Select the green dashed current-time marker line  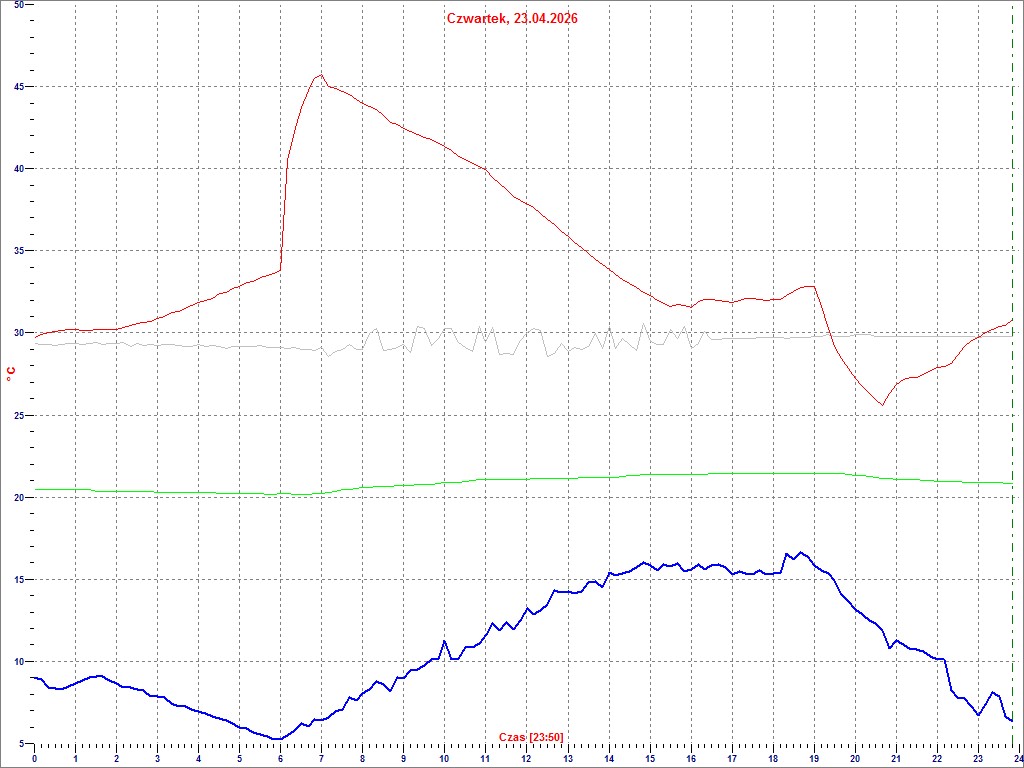pos(1013,400)
